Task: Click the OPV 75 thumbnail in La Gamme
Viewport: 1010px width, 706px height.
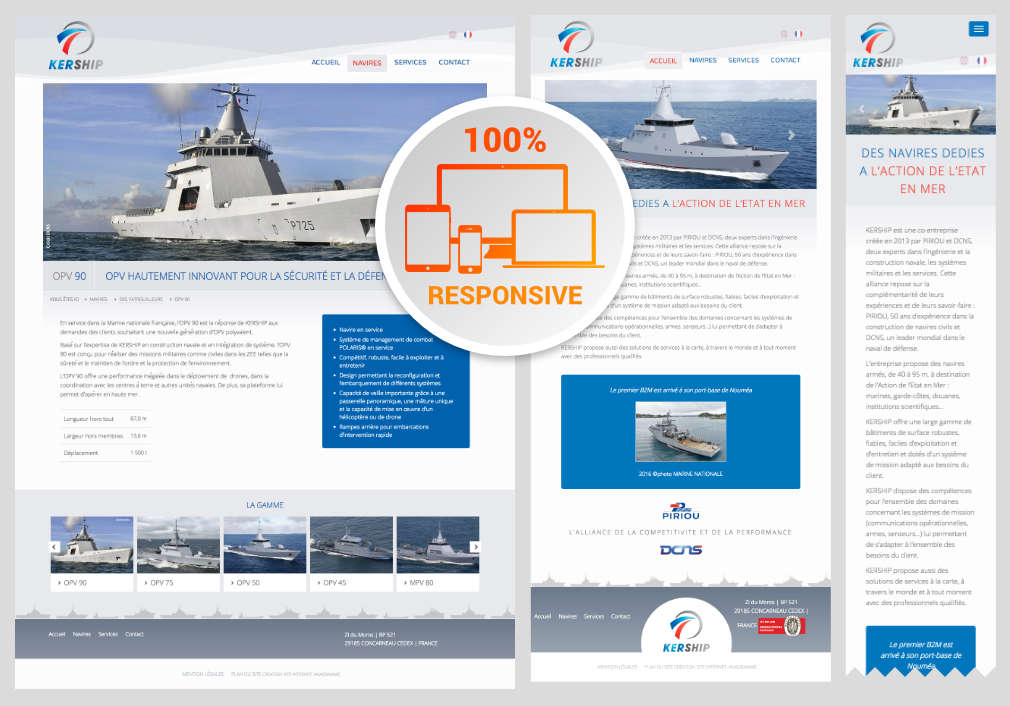Action: coord(178,544)
